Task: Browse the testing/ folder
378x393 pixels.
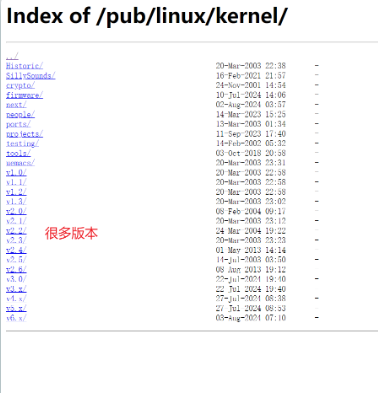Action: [x=22, y=143]
